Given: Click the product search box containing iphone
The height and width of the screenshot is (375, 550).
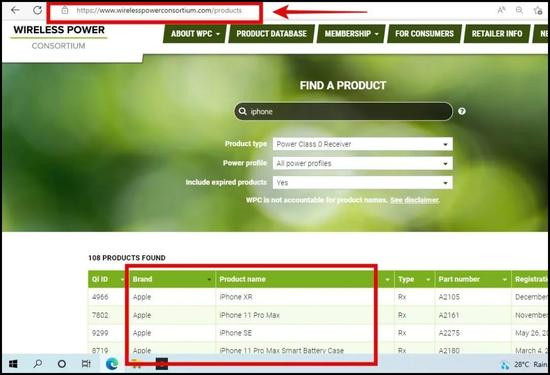Looking at the screenshot, I should (343, 111).
